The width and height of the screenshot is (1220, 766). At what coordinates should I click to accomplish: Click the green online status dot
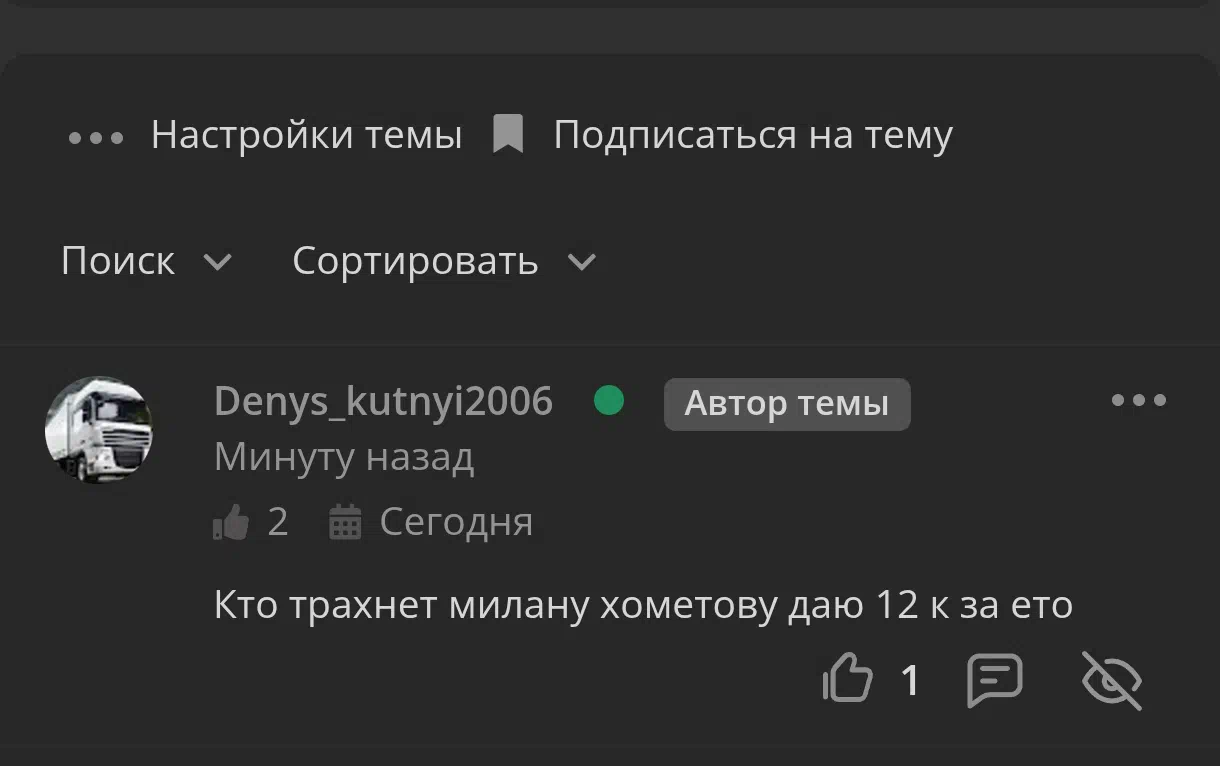point(609,401)
